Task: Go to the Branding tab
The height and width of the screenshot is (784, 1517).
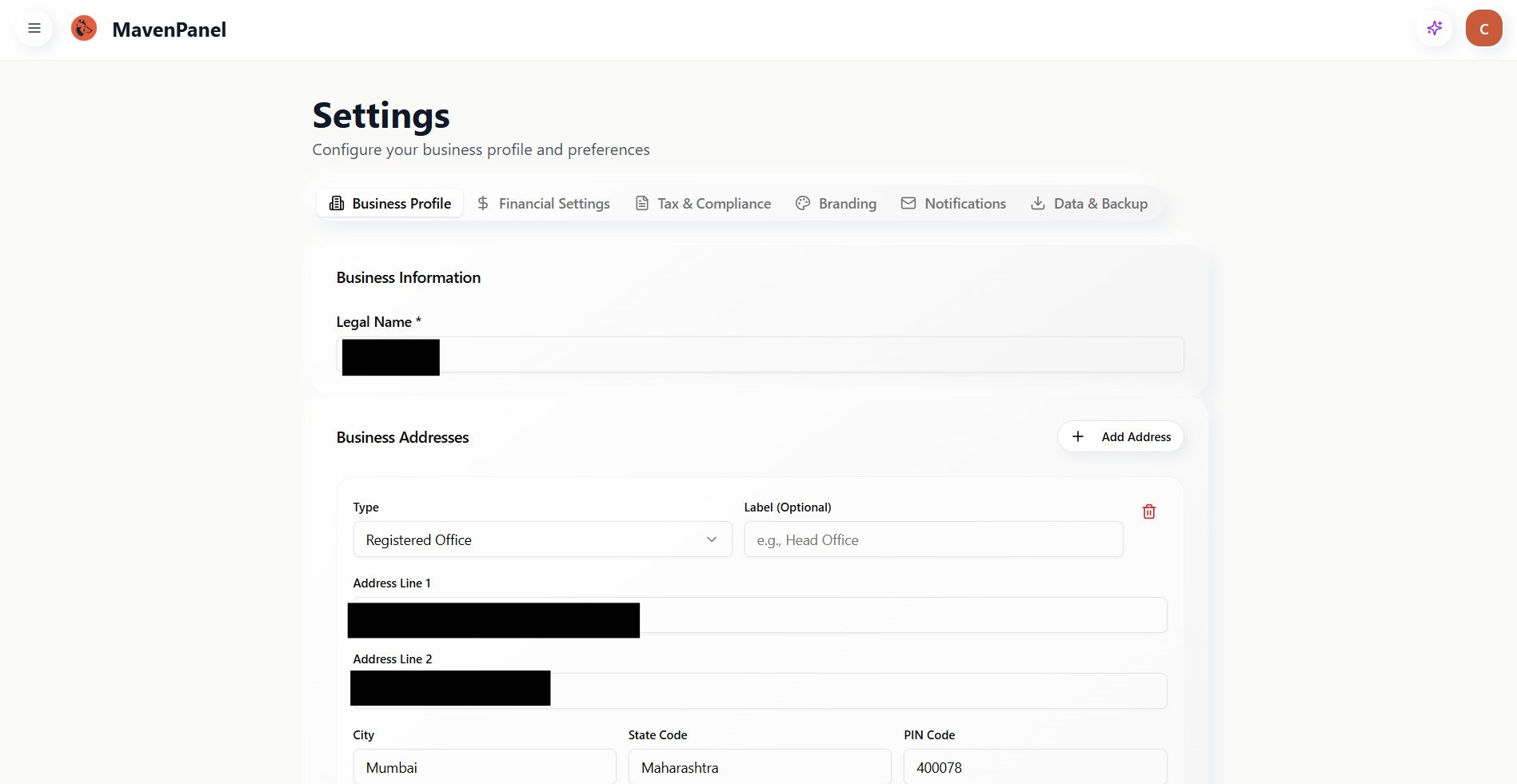Action: pyautogui.click(x=836, y=203)
